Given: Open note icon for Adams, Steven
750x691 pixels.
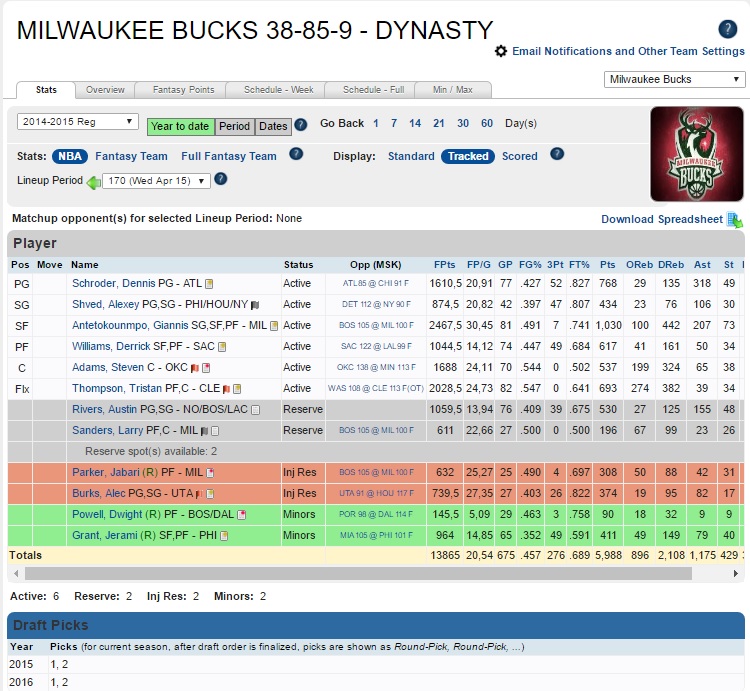Looking at the screenshot, I should pos(206,368).
